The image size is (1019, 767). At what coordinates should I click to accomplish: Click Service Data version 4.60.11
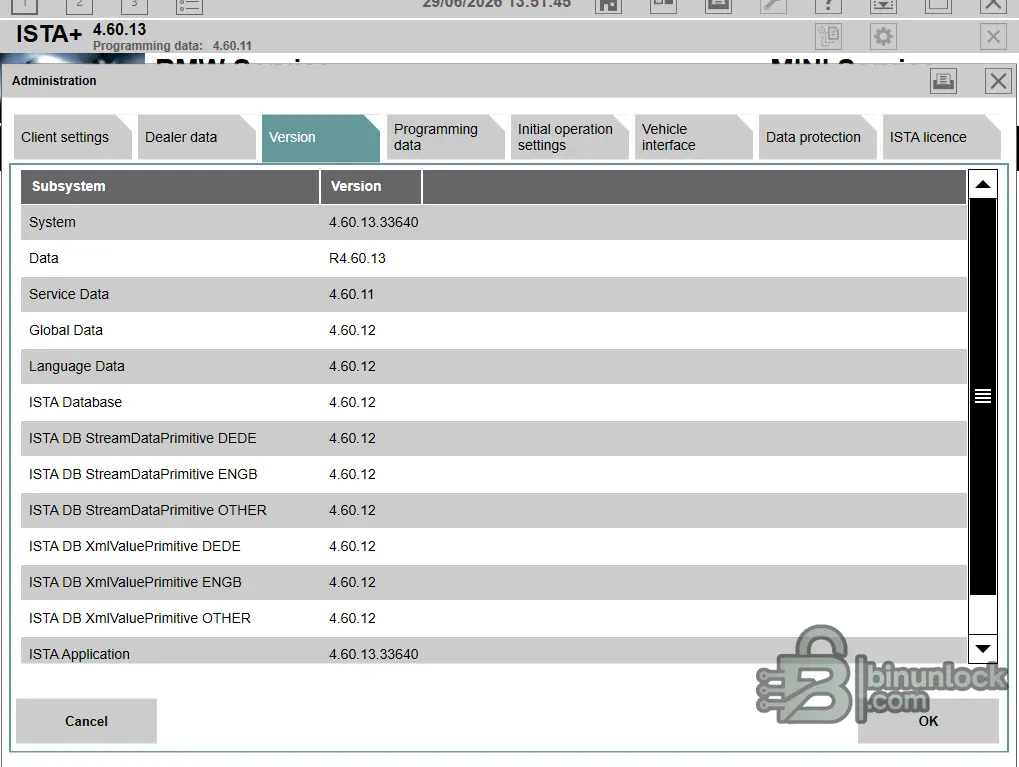(352, 294)
